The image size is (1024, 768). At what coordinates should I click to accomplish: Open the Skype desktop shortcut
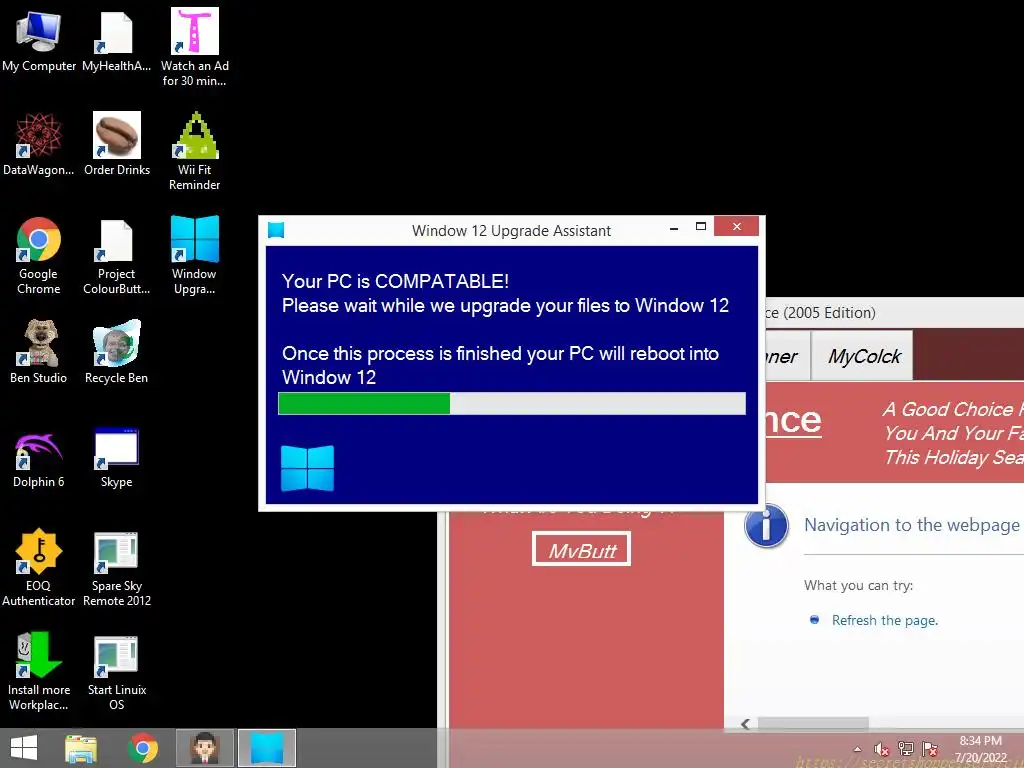pos(116,457)
